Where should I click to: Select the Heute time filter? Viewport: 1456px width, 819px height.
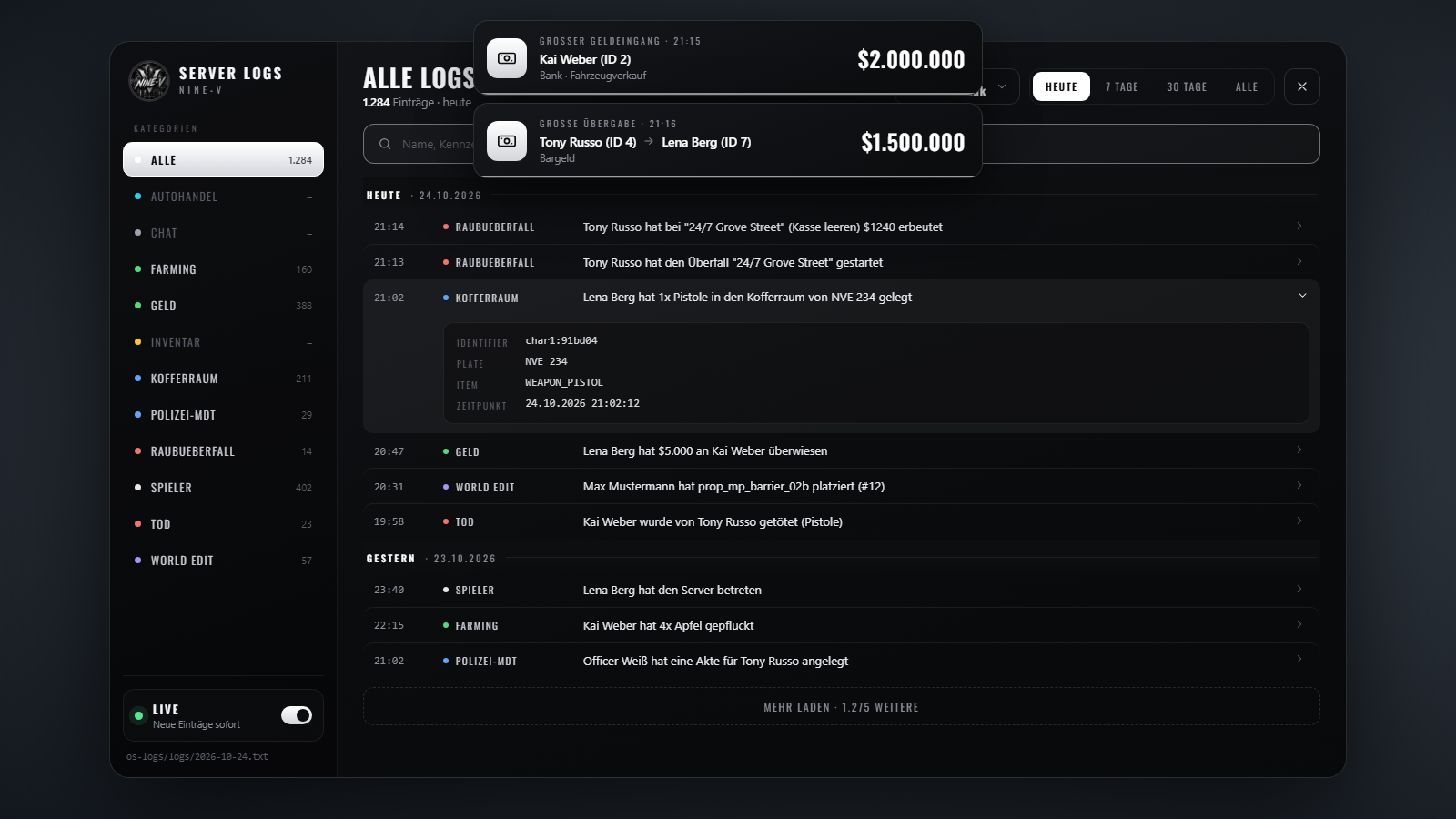(x=1061, y=86)
